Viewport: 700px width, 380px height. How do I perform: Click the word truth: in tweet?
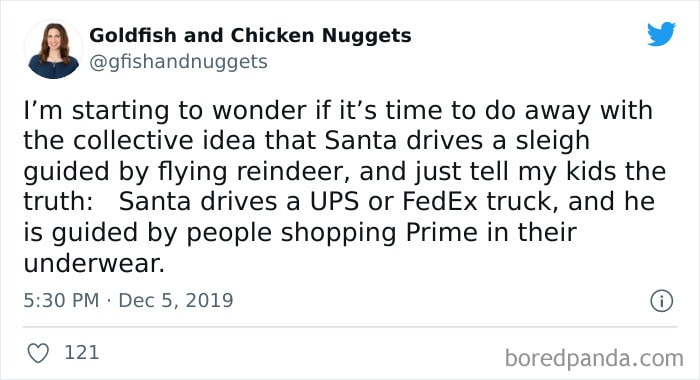tap(58, 201)
